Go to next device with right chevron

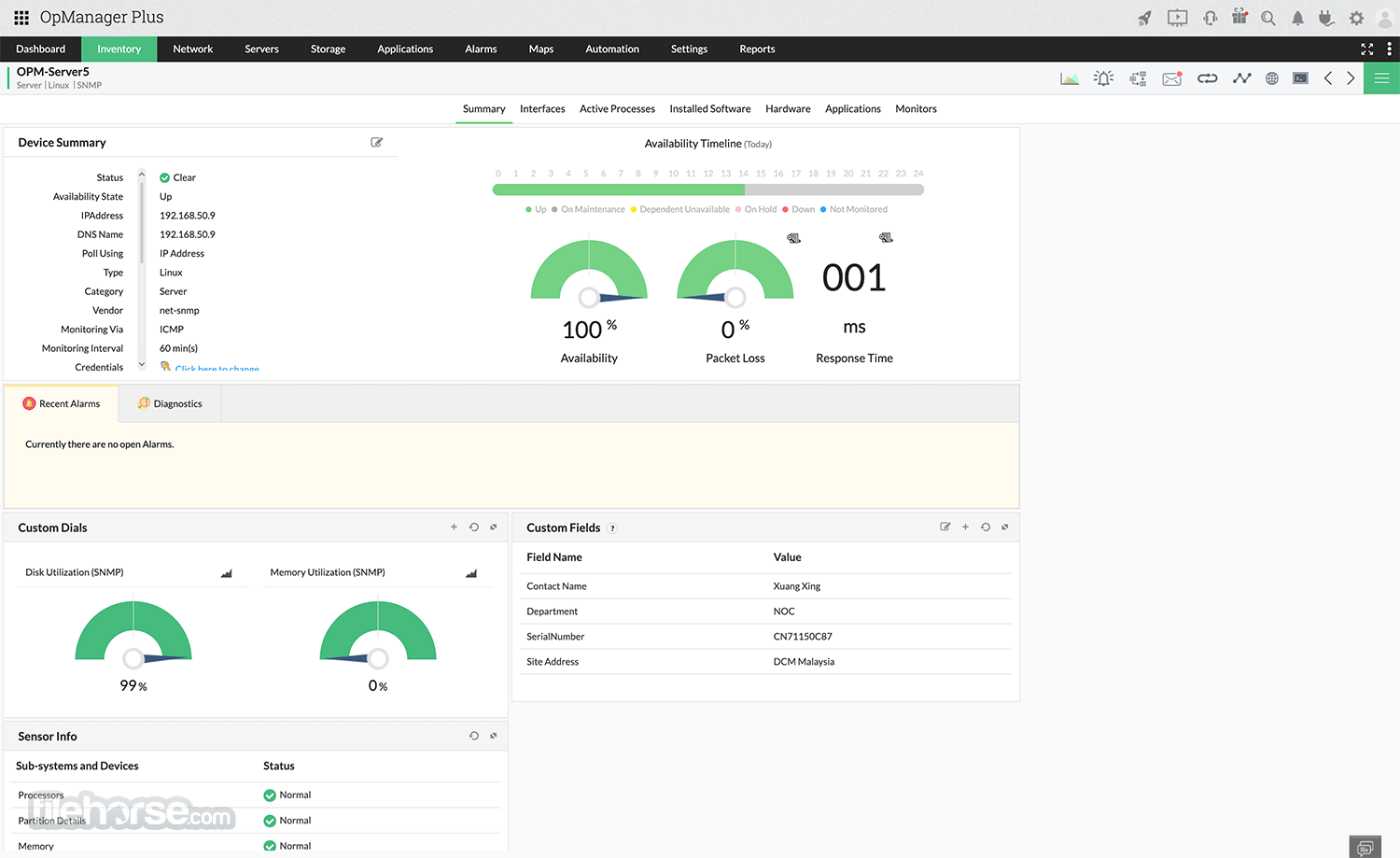[1351, 78]
